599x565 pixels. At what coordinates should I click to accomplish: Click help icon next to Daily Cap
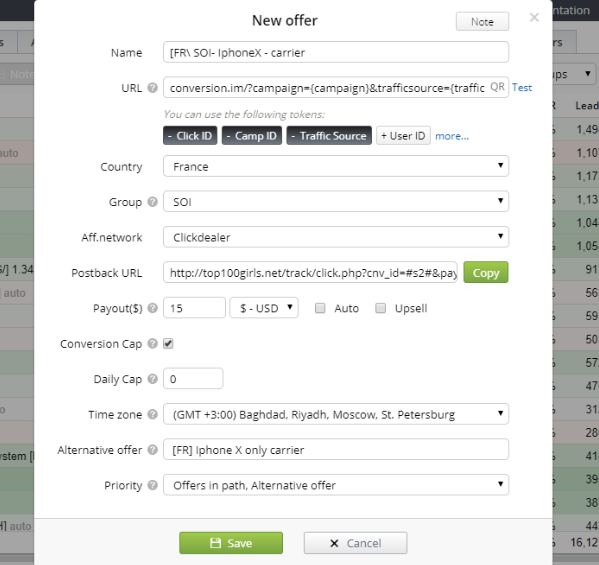152,379
